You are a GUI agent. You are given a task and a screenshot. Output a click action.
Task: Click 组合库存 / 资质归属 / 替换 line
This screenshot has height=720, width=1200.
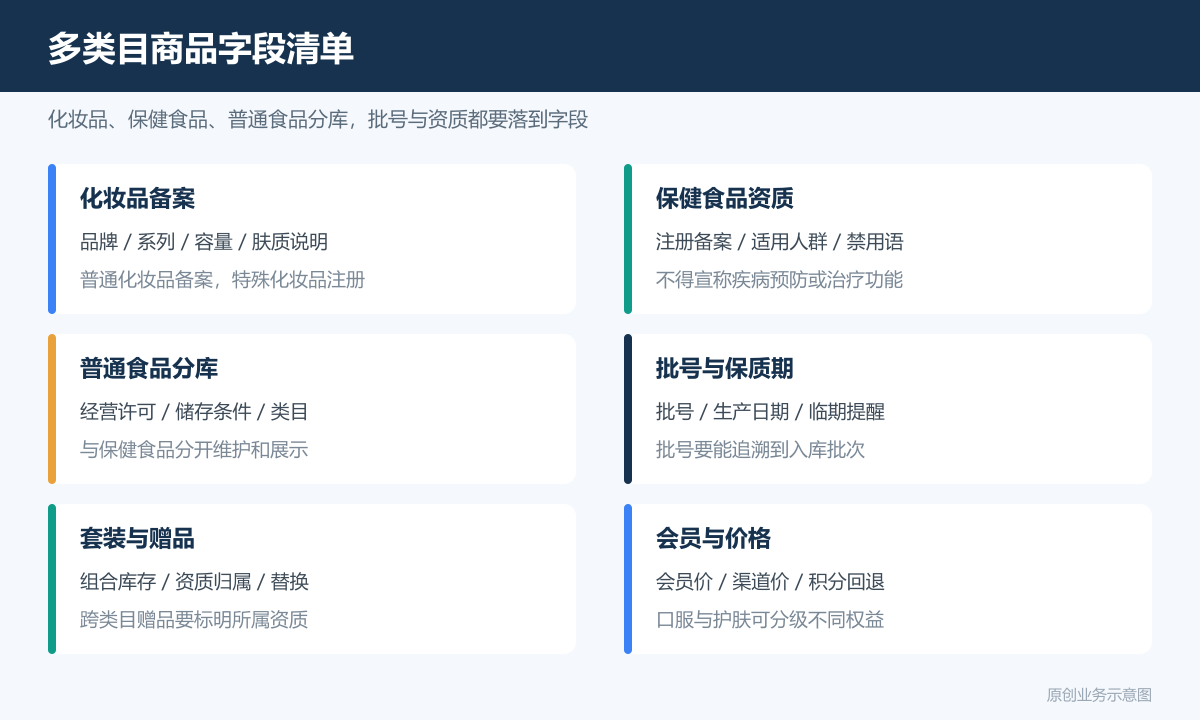(x=194, y=582)
